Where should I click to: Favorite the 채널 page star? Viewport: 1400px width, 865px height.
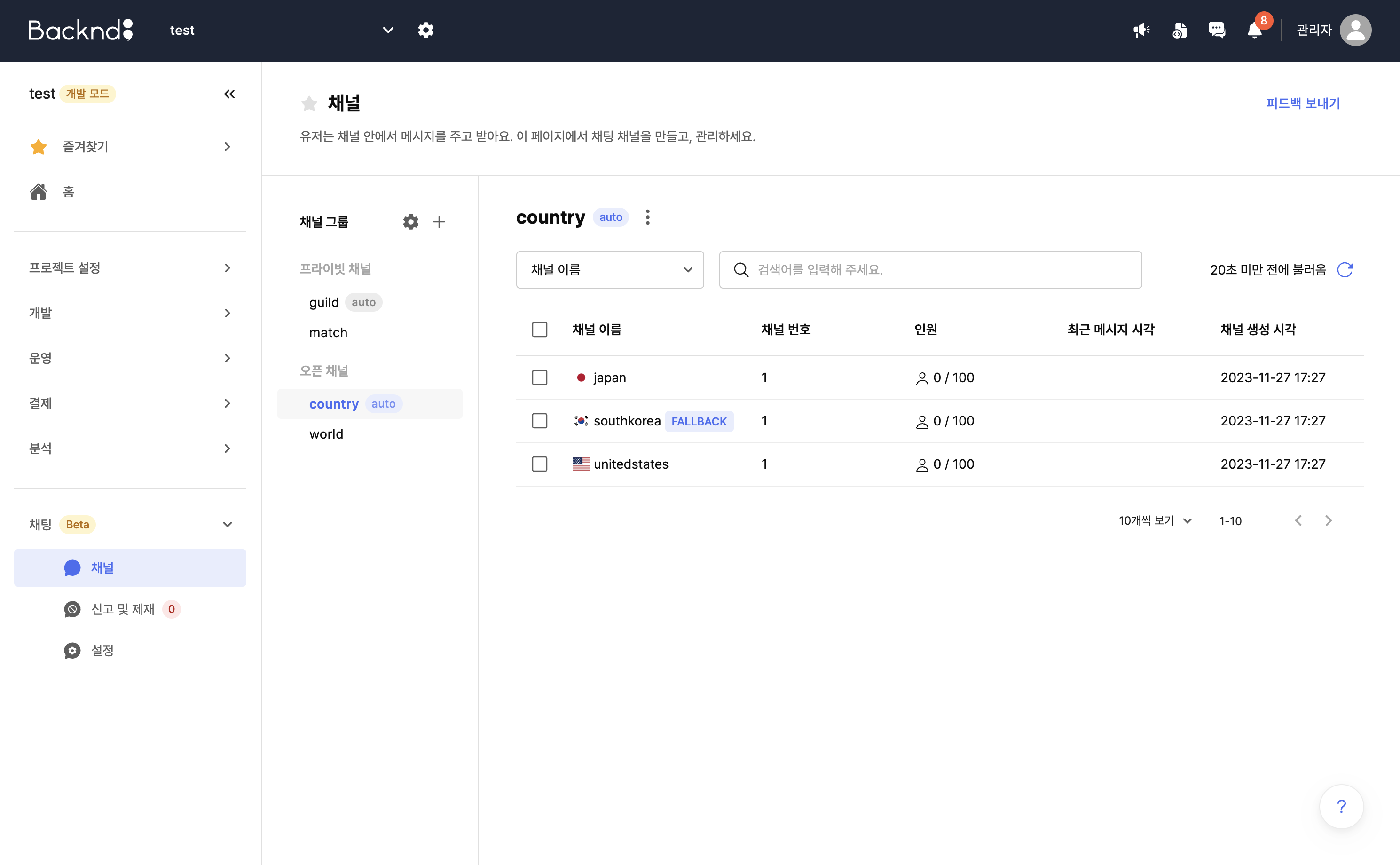click(309, 103)
